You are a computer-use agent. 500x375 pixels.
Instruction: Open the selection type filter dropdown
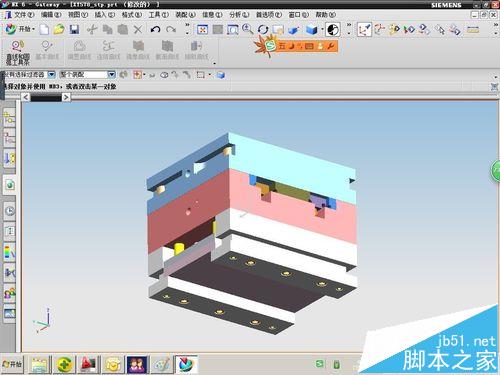coord(52,74)
